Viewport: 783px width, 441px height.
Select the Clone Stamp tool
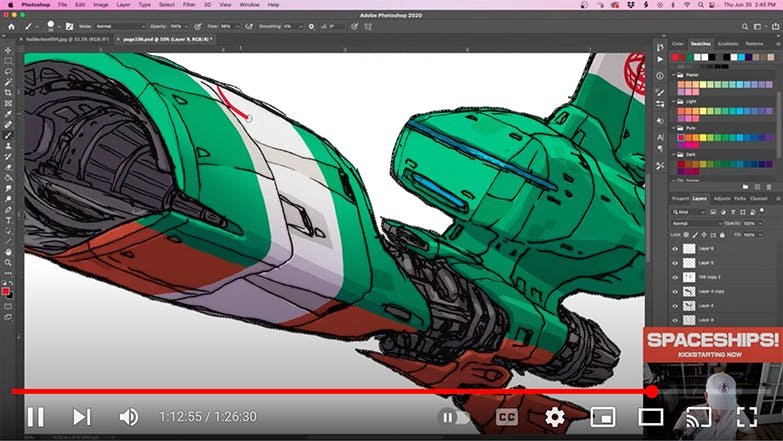tap(8, 146)
